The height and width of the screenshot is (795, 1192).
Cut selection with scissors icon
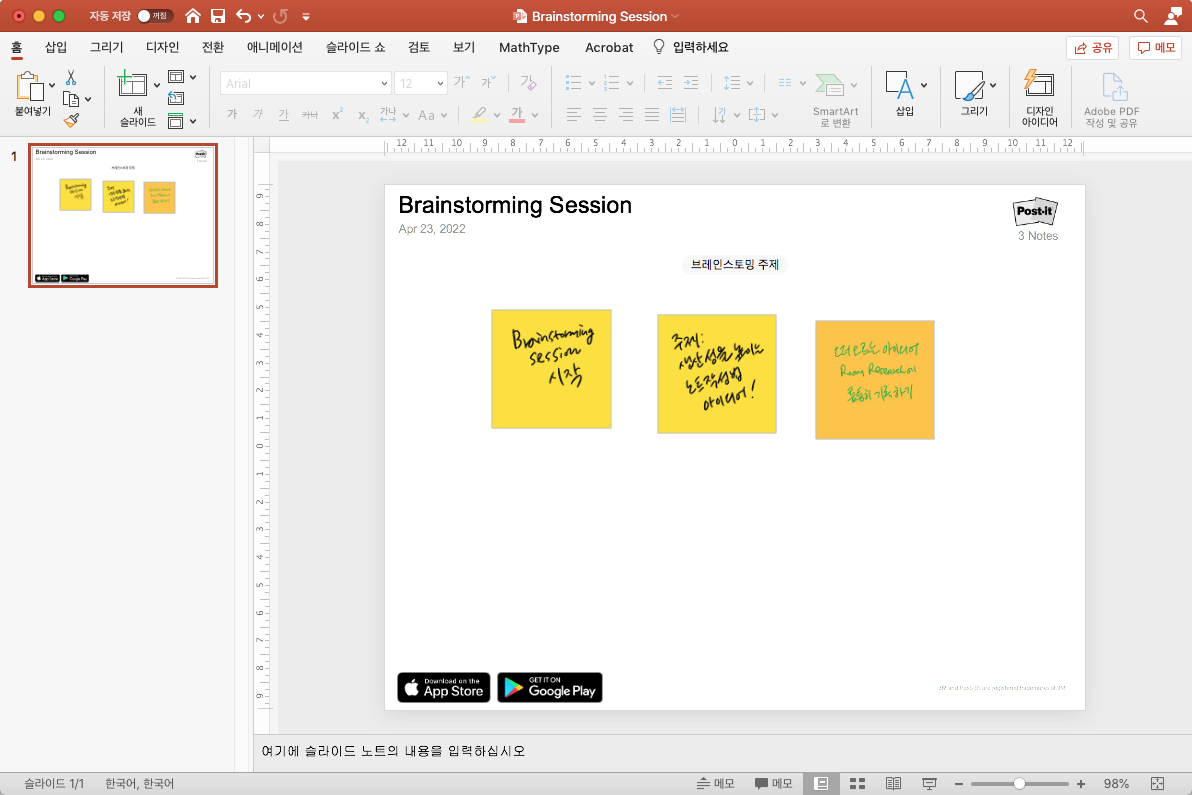[x=71, y=78]
